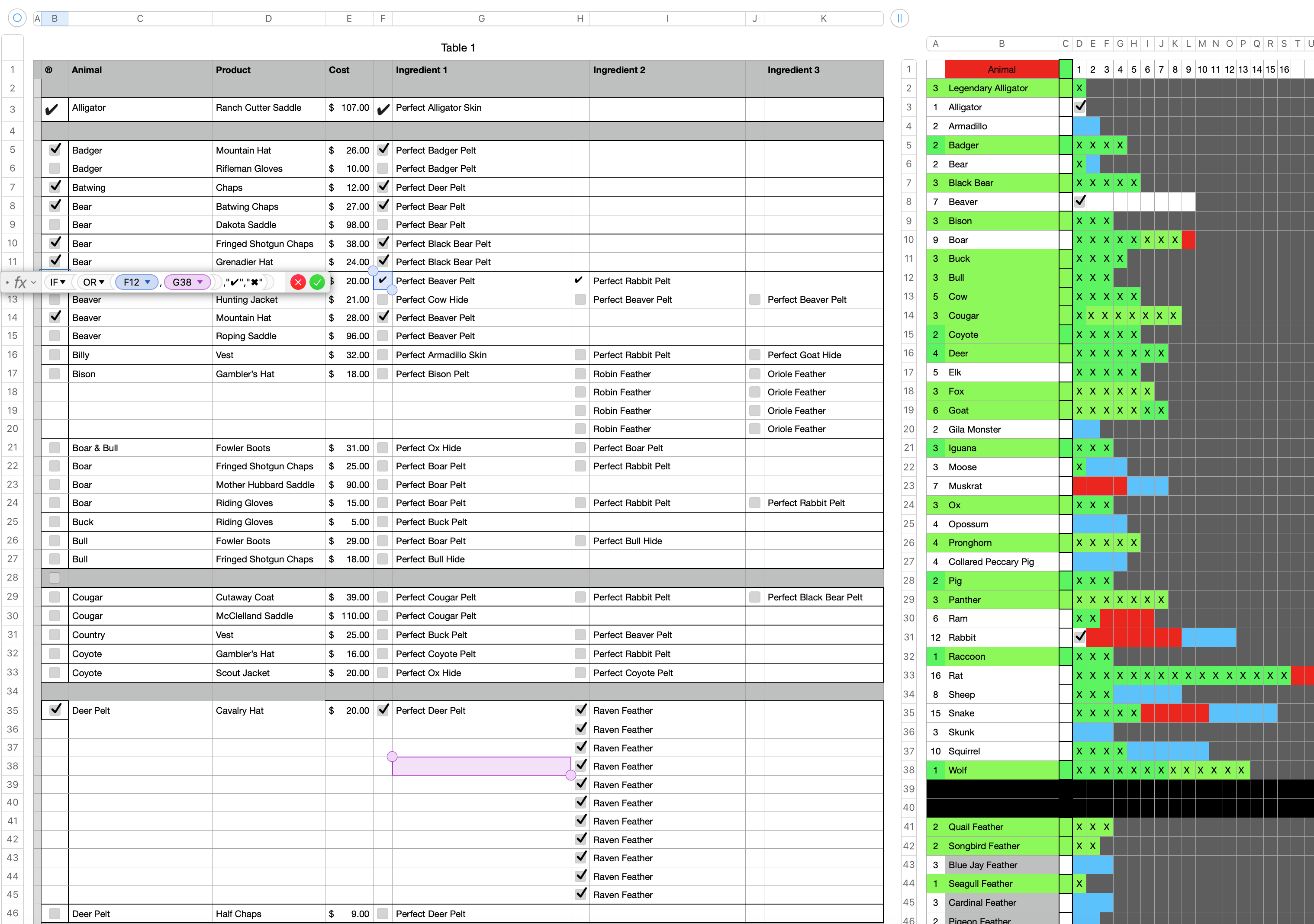Open the OR function dropdown arrow
This screenshot has height=924, width=1314.
tap(102, 282)
